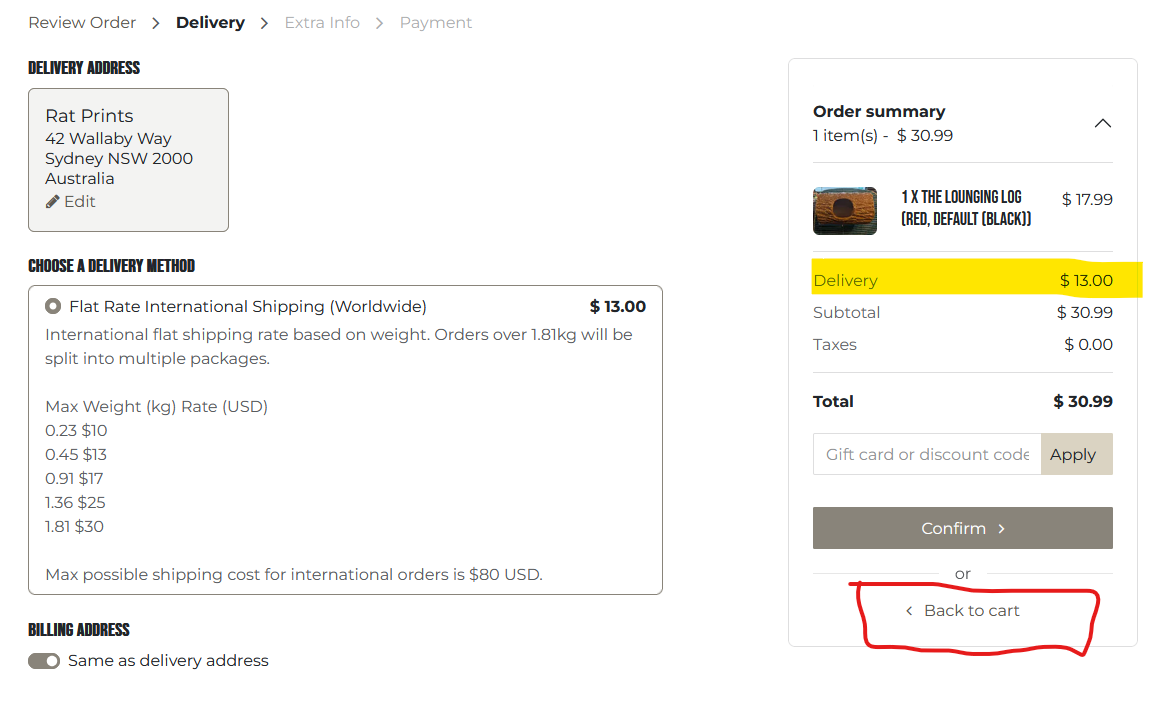The image size is (1165, 711).
Task: Click the left chevron beside Back to cart
Action: click(x=909, y=611)
